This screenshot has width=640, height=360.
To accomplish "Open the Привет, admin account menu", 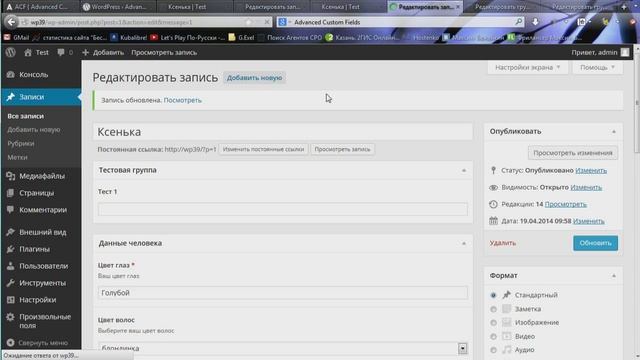I will click(x=600, y=52).
